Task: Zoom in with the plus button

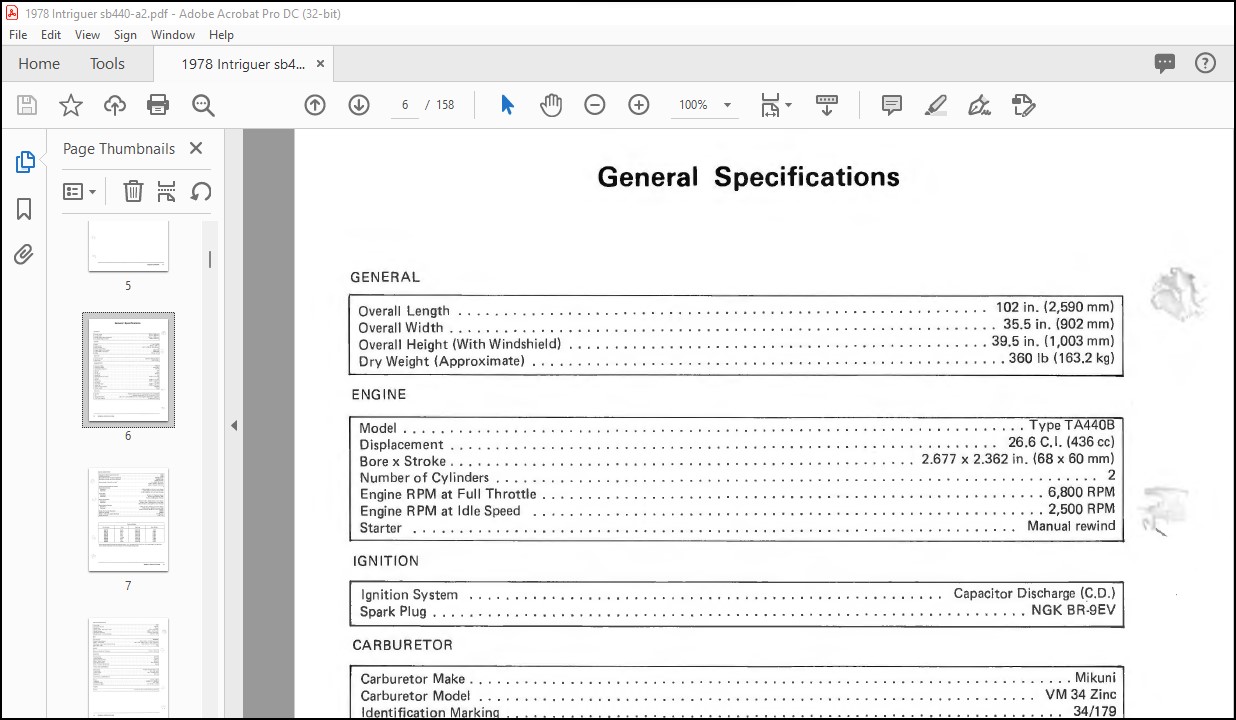Action: tap(639, 105)
